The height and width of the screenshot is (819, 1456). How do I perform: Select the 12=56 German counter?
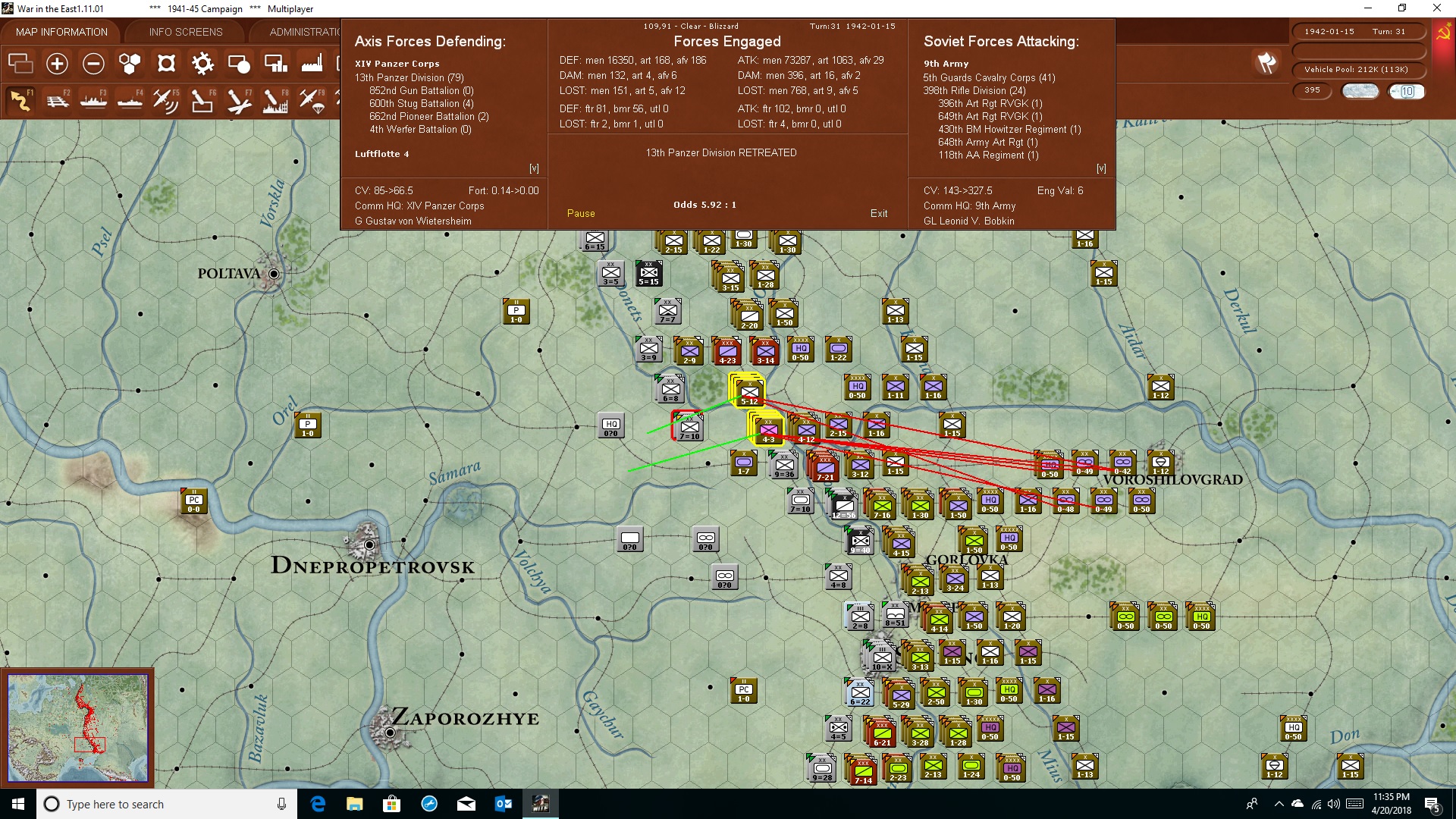point(843,506)
